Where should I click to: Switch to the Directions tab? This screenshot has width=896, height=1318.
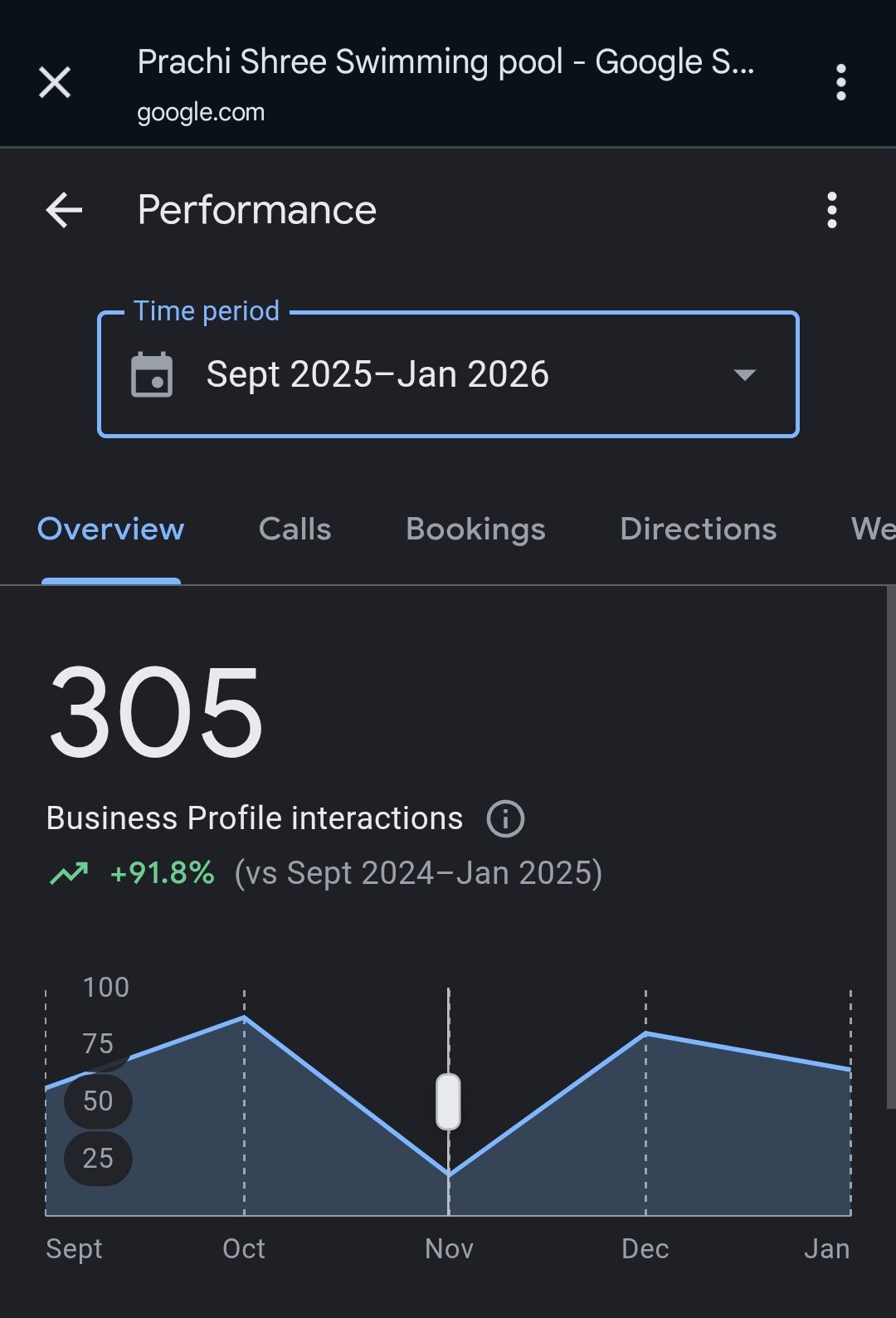[698, 530]
